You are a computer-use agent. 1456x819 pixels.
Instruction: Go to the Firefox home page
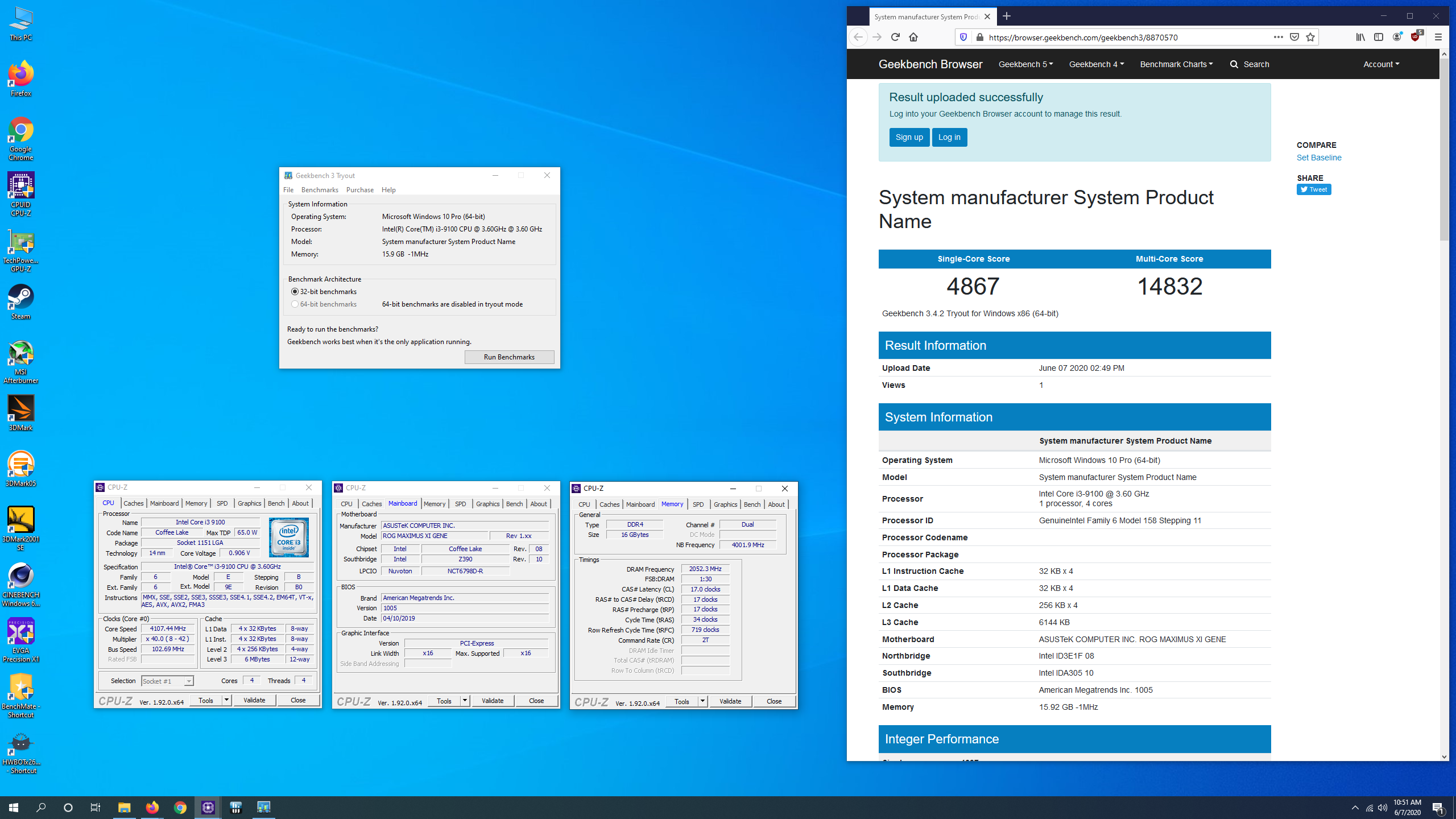(x=913, y=37)
